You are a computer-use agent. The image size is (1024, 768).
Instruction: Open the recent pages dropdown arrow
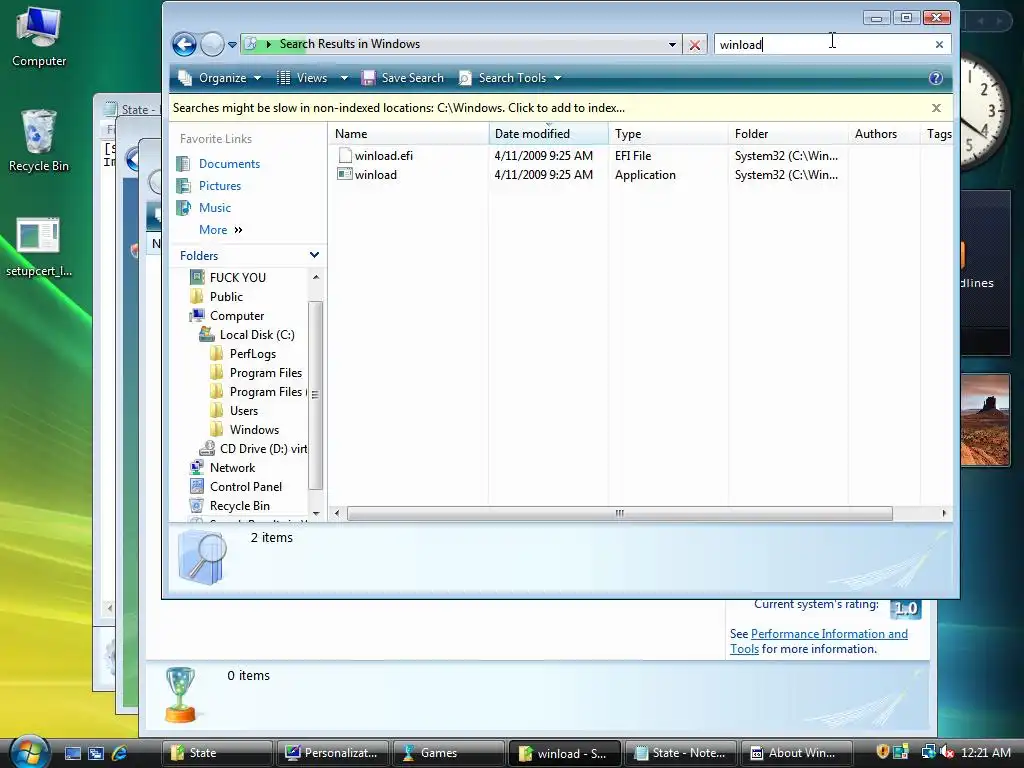coord(232,45)
